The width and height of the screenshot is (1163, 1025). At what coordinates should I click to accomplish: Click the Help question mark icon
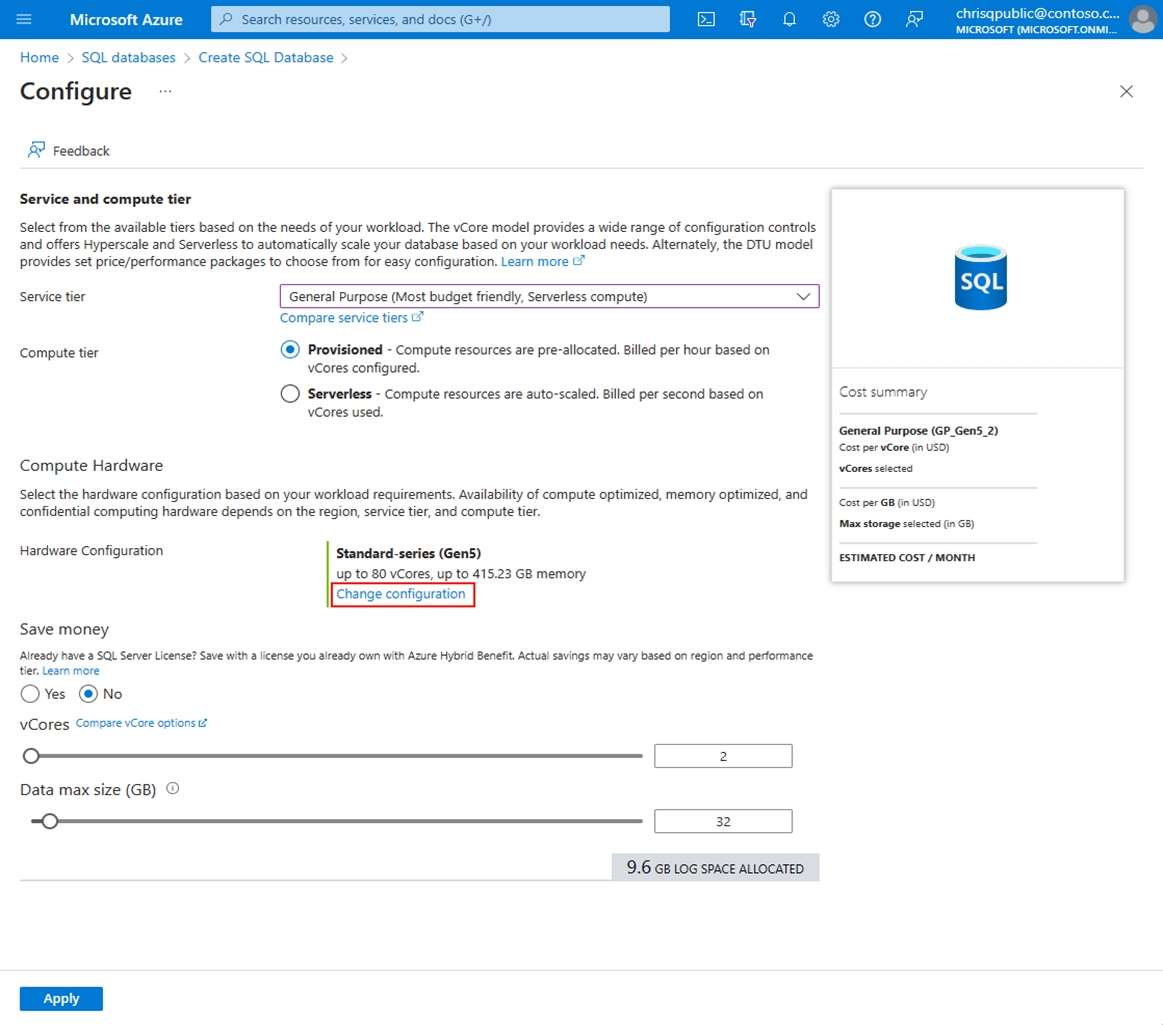[873, 19]
